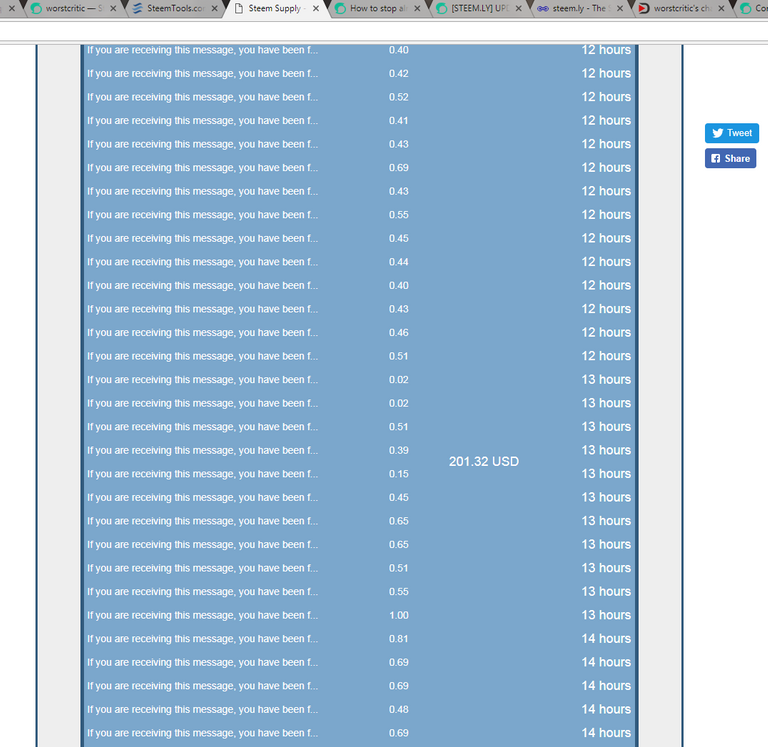768x747 pixels.
Task: Close the worstcritic's chat tab
Action: pos(721,8)
